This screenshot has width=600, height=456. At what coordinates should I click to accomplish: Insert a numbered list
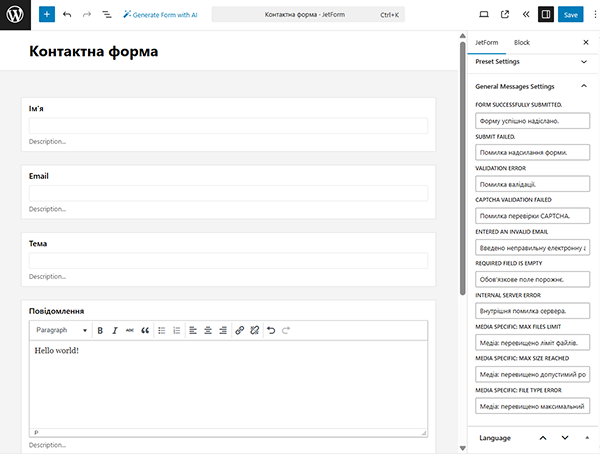(176, 331)
